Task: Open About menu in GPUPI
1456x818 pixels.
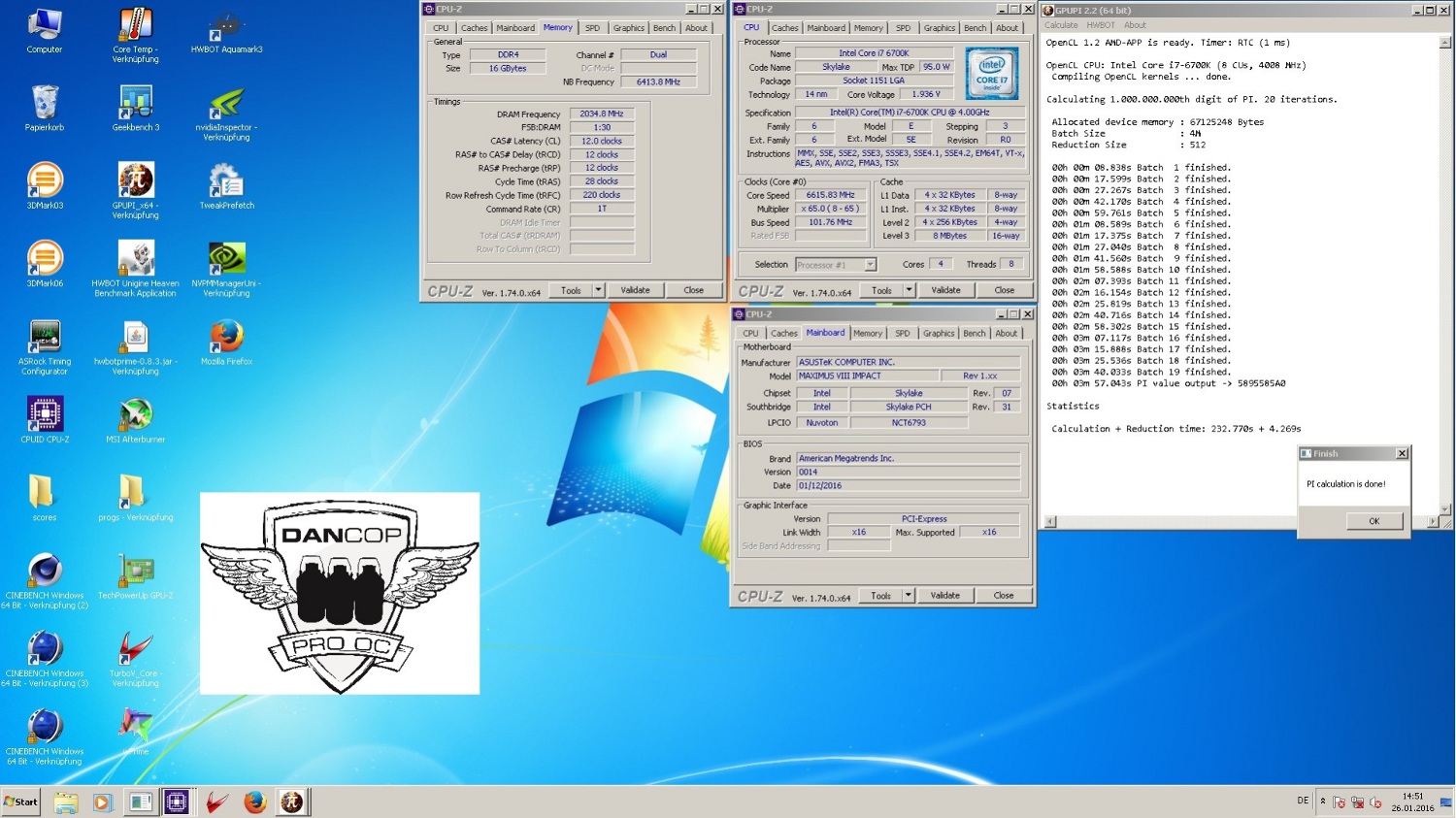Action: (x=1135, y=25)
